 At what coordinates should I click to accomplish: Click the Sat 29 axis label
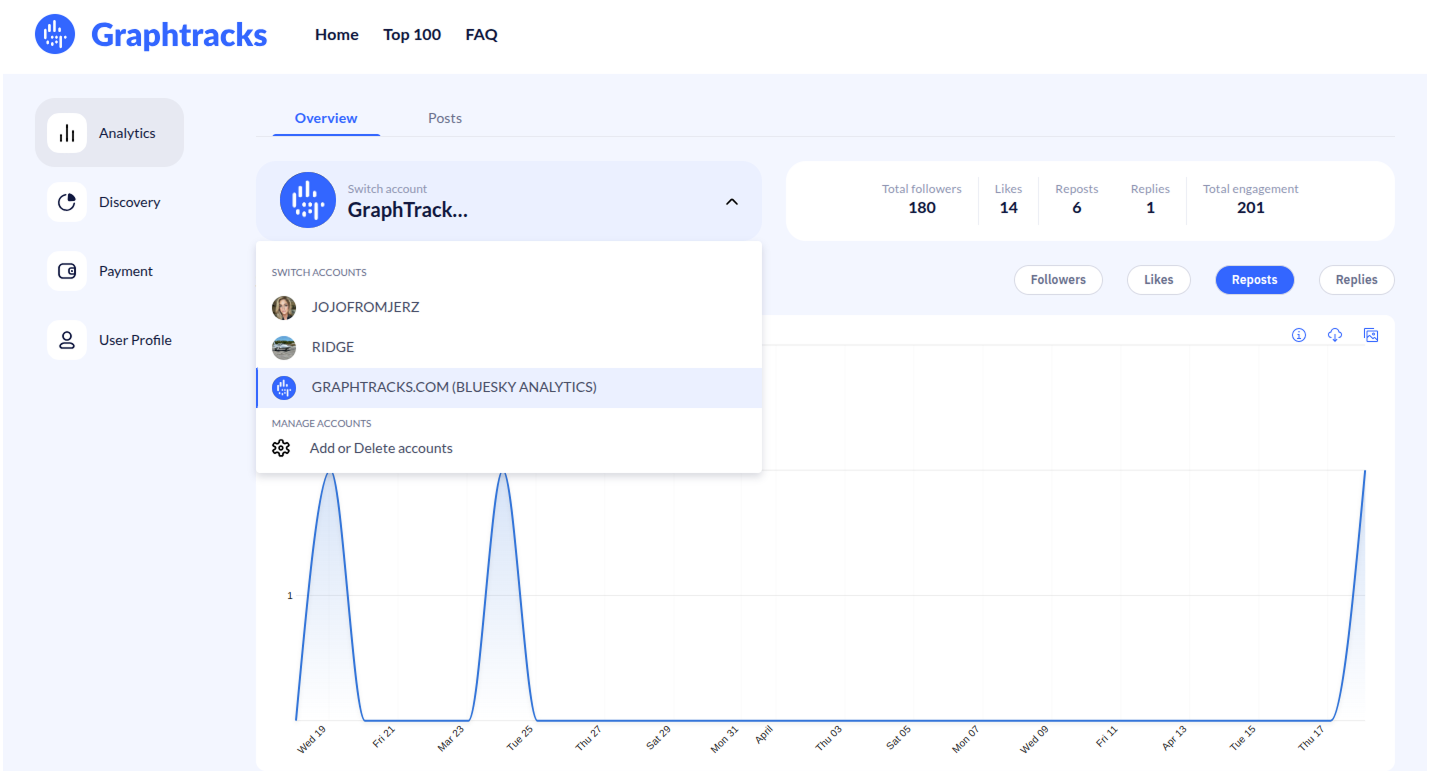(658, 739)
